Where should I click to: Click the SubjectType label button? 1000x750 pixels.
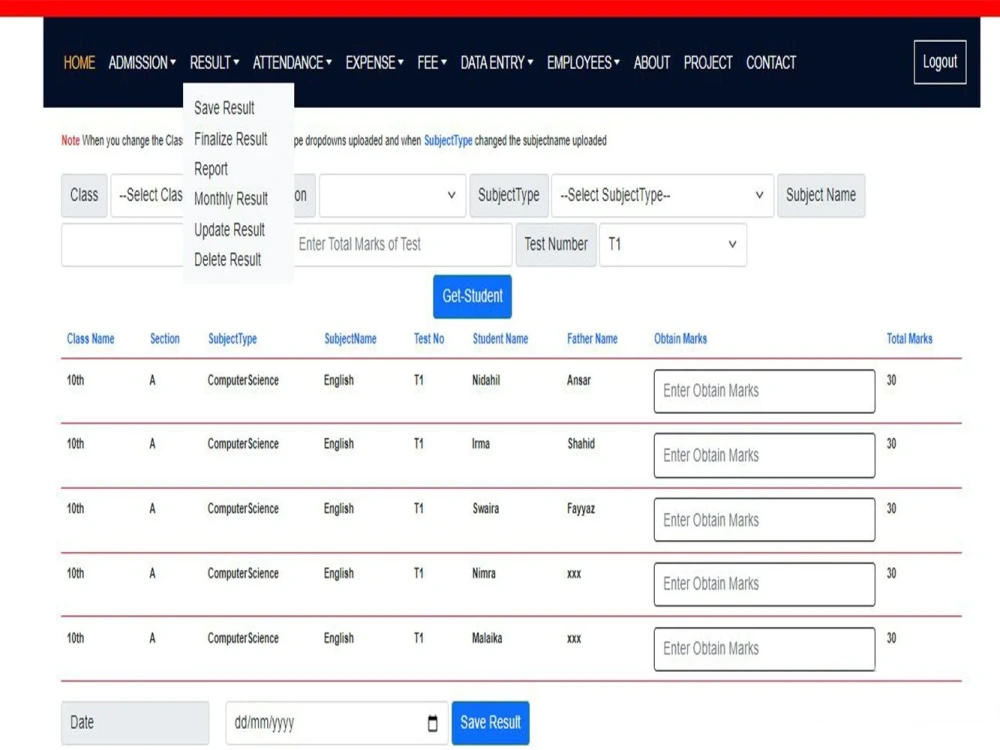(x=509, y=195)
